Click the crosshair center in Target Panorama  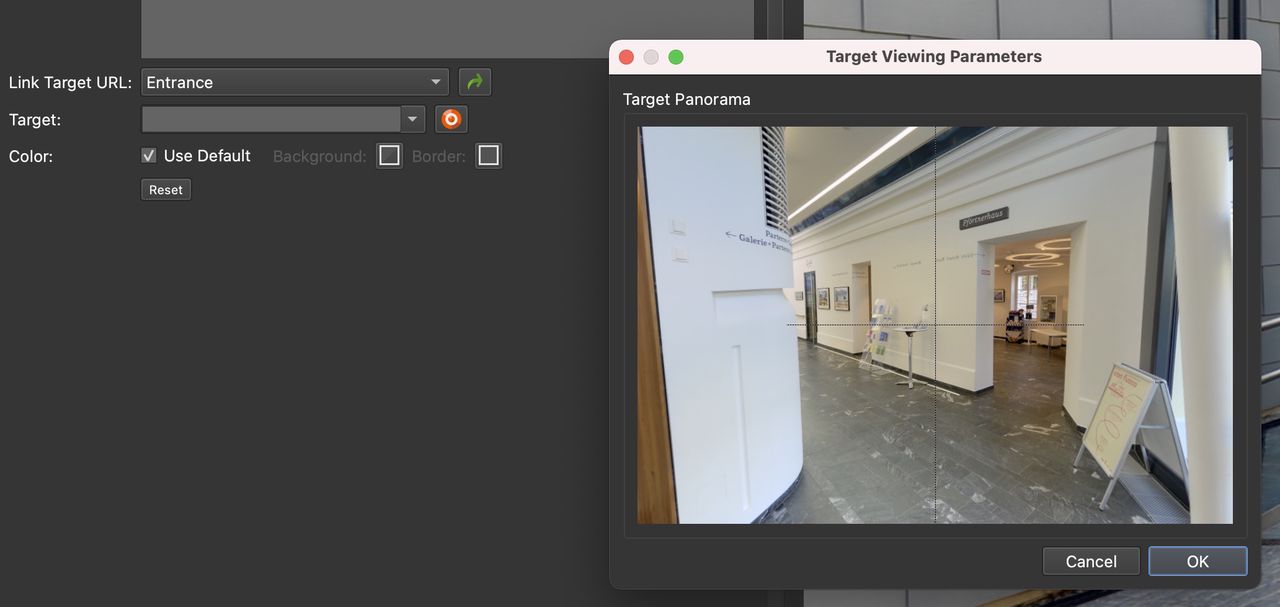934,325
